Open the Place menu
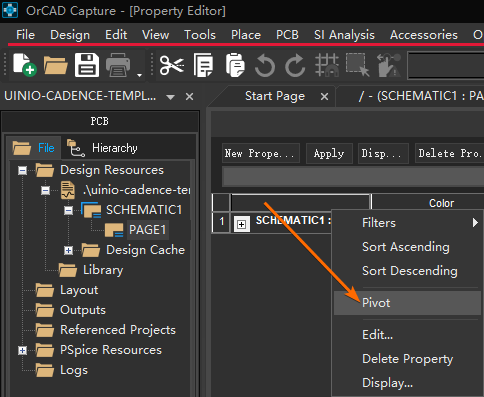The width and height of the screenshot is (484, 397). pos(246,35)
